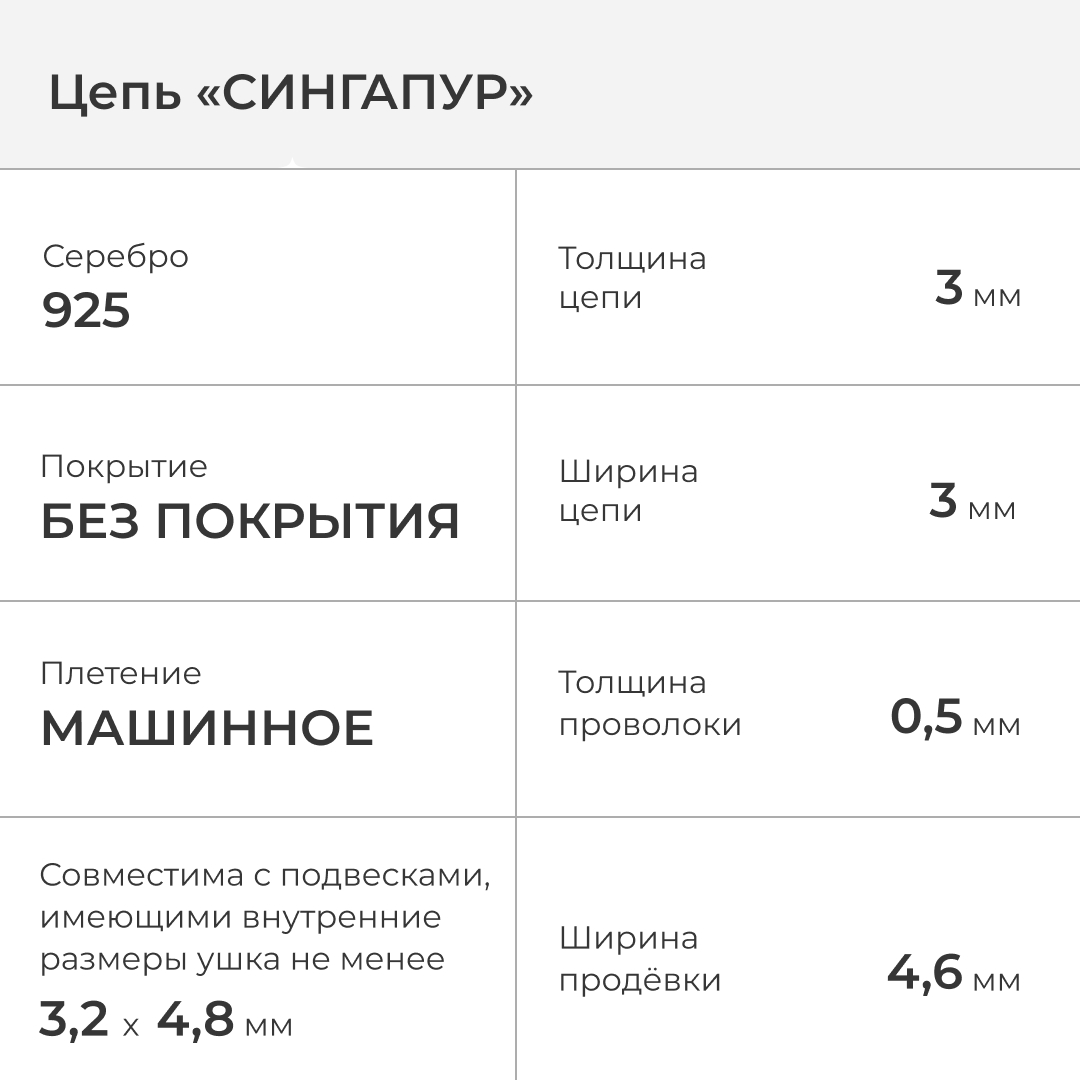This screenshot has width=1080, height=1080.
Task: Click the small pointer notch under the header
Action: click(x=291, y=163)
